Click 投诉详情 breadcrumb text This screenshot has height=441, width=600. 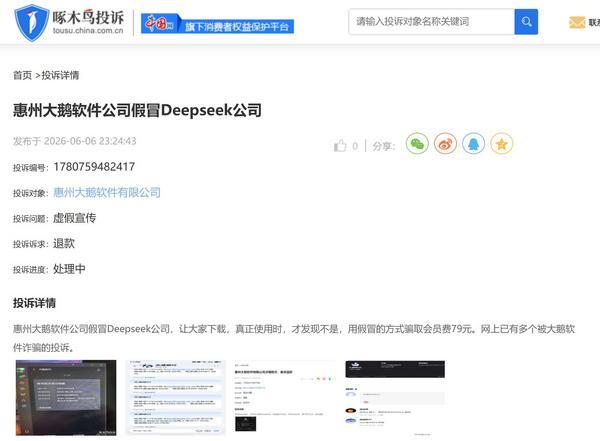coord(60,75)
